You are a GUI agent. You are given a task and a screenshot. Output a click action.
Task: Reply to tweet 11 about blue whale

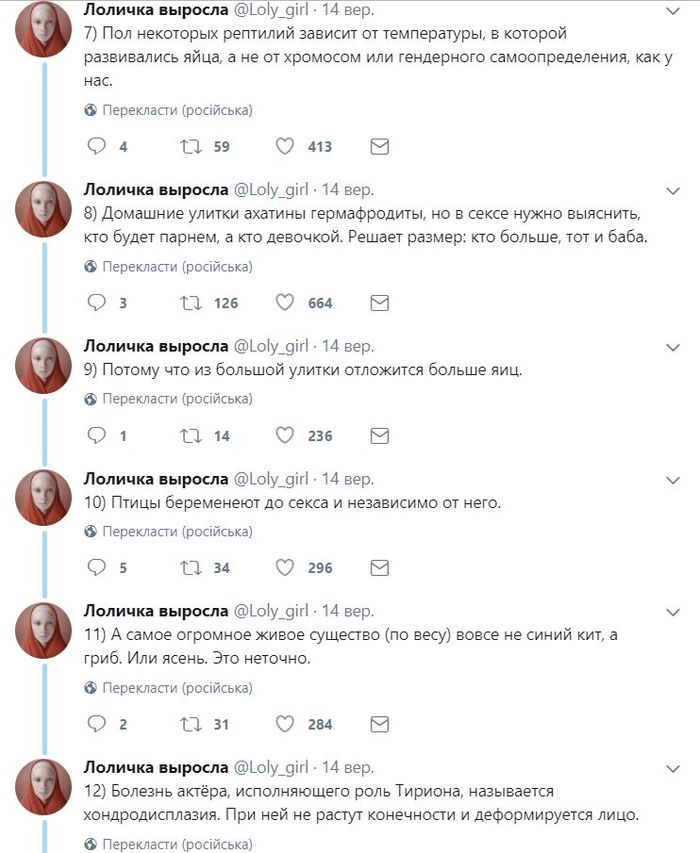pyautogui.click(x=97, y=723)
